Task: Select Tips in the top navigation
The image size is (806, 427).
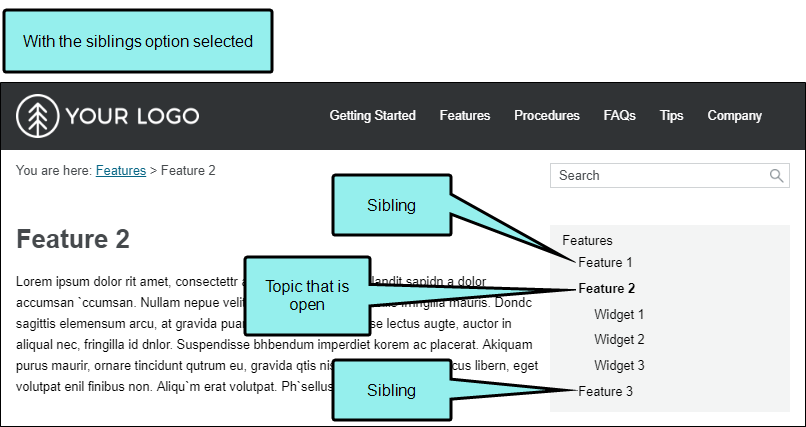Action: (x=671, y=116)
